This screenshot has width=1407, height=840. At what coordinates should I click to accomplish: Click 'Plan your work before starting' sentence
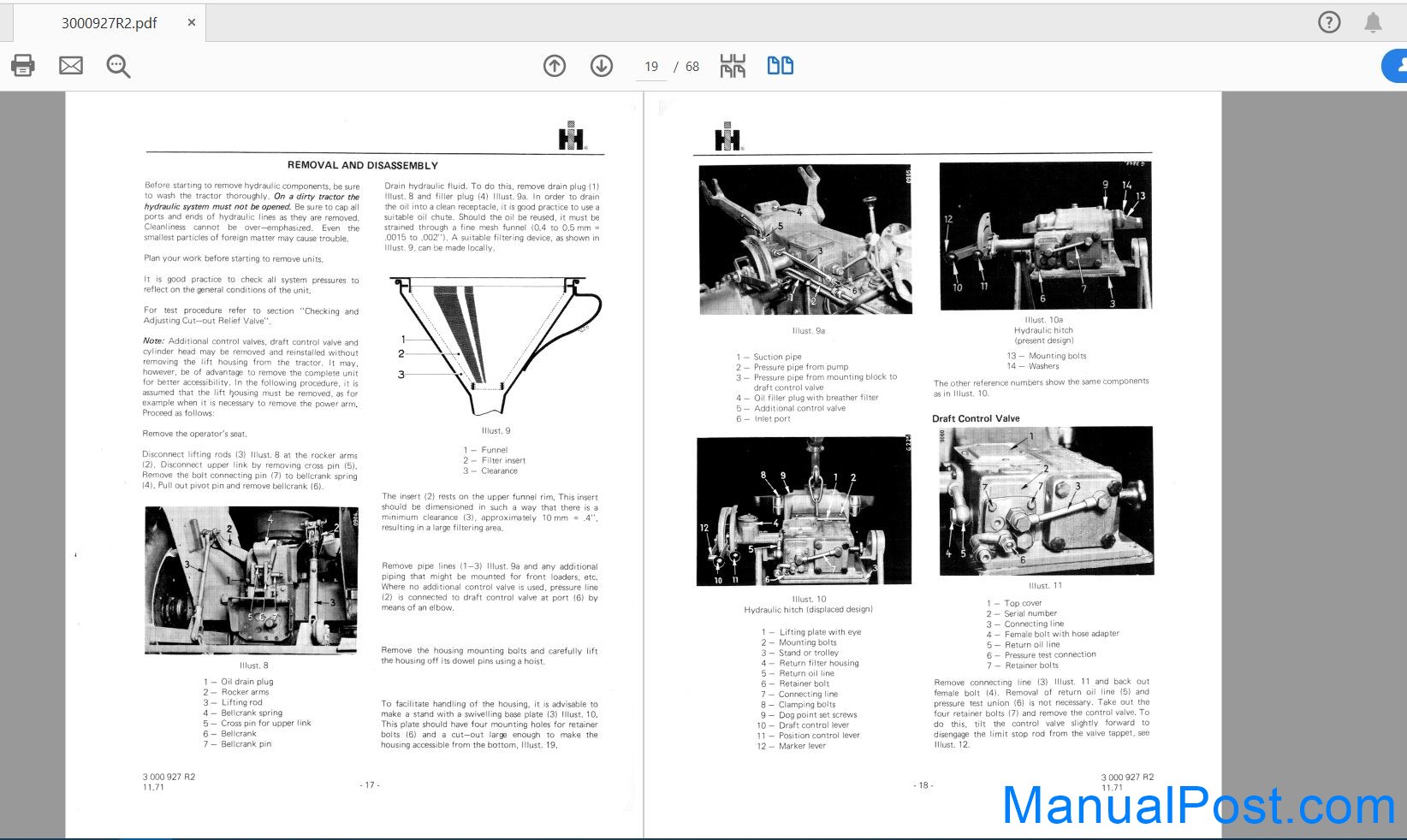[x=234, y=258]
